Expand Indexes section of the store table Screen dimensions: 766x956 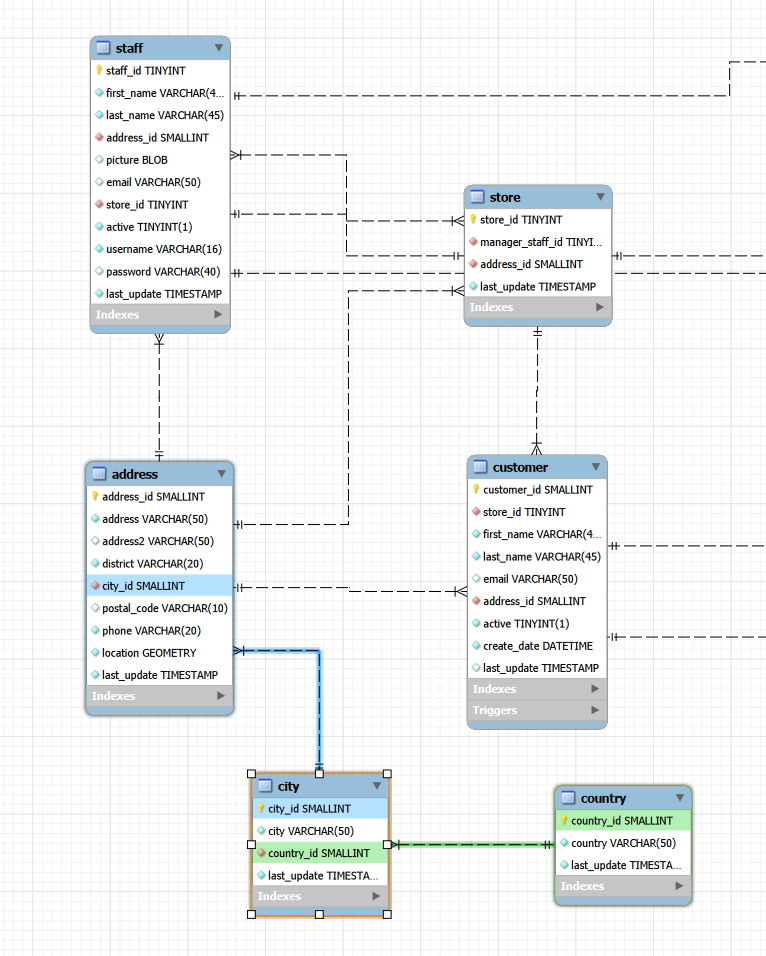600,307
